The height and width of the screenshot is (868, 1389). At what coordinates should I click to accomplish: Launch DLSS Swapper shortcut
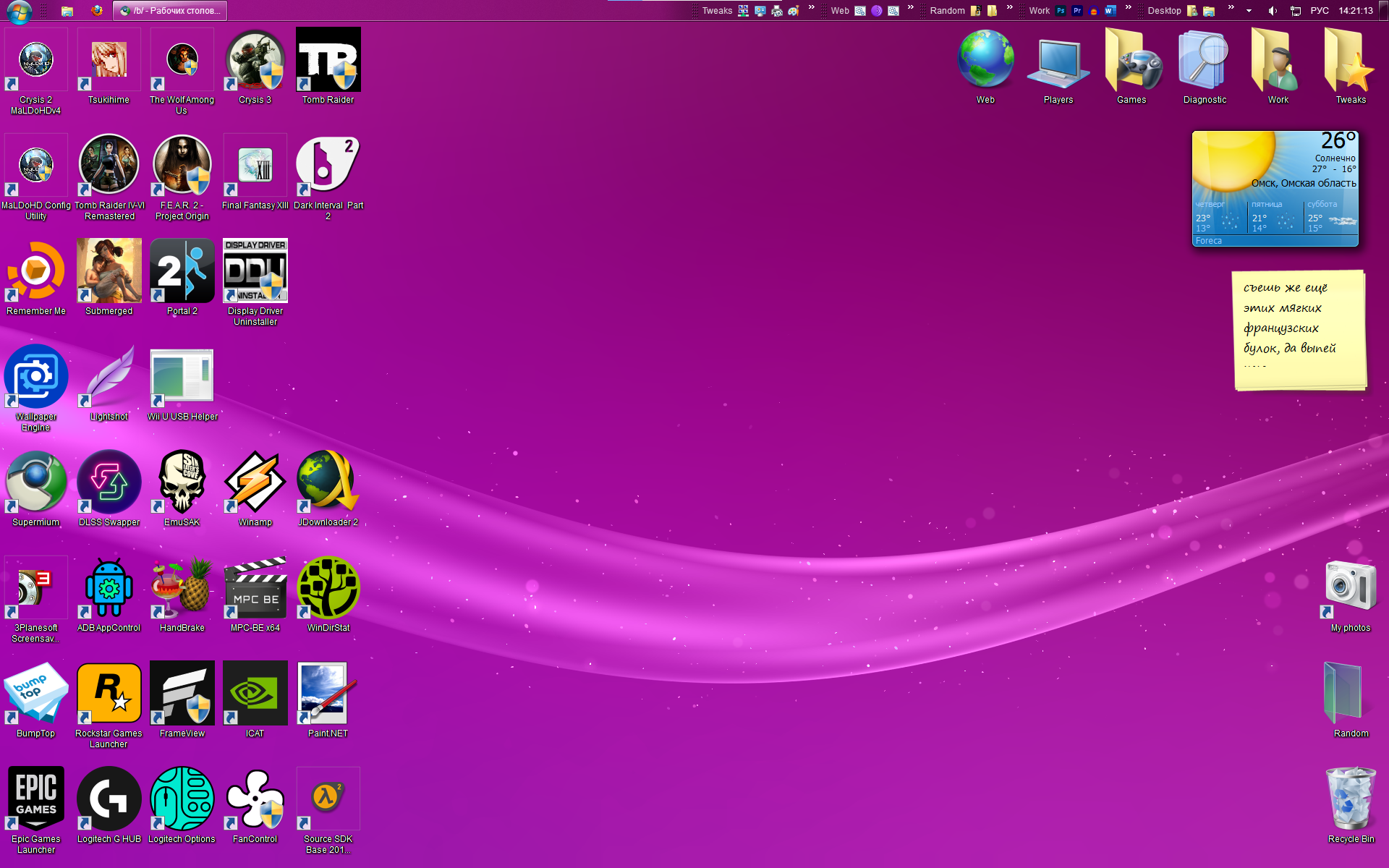[109, 482]
